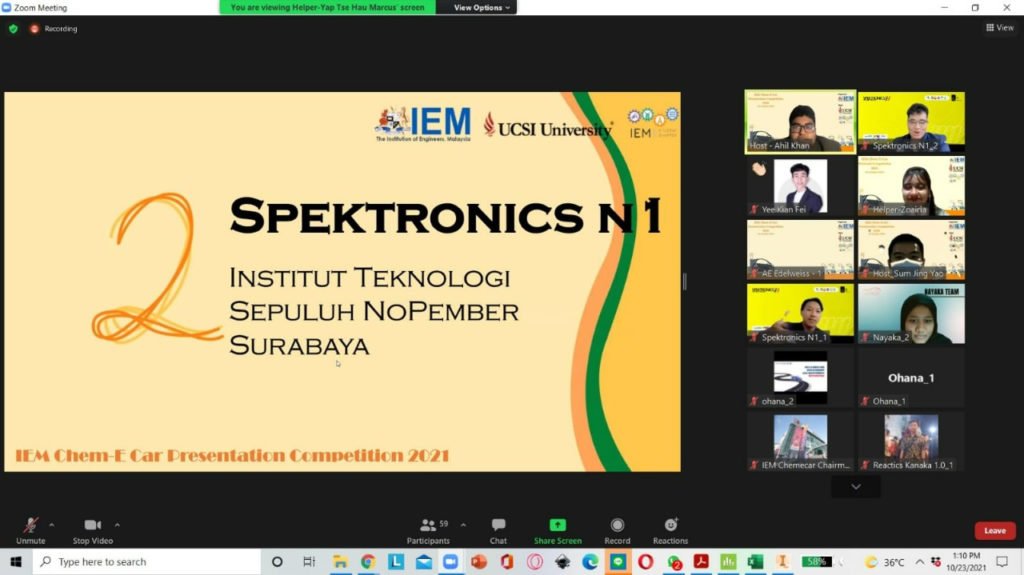Viewport: 1024px width, 575px height.
Task: Show more participants with down chevron
Action: (x=856, y=487)
